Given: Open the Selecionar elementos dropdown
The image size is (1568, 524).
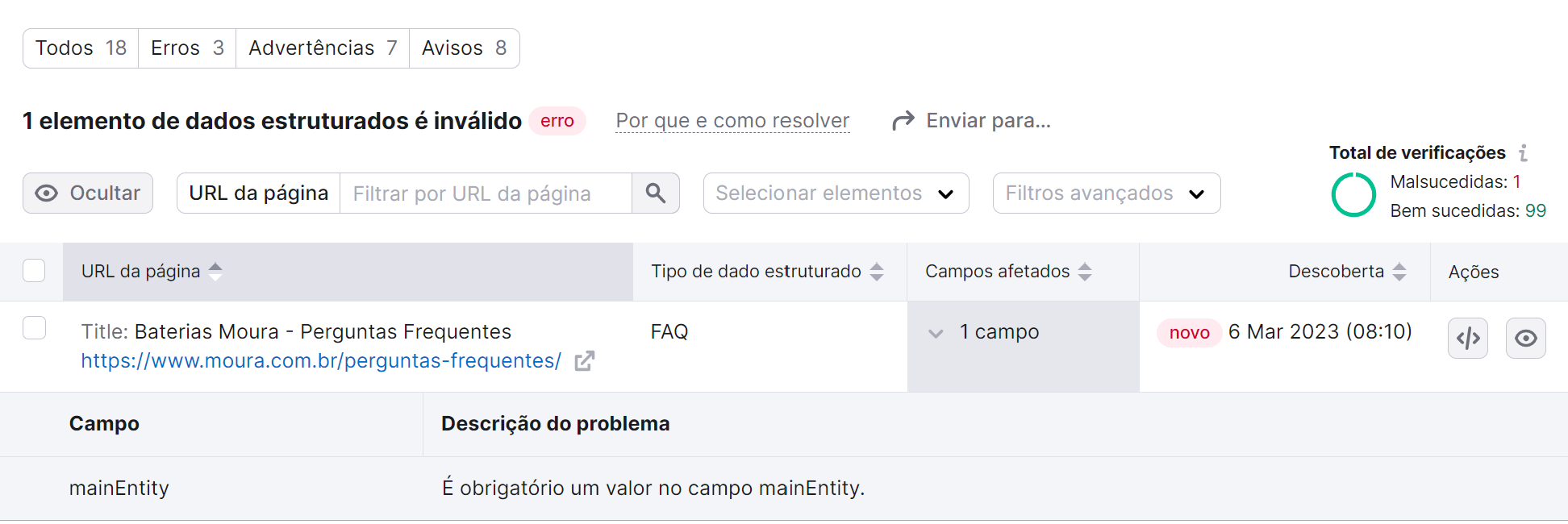Looking at the screenshot, I should coord(836,193).
